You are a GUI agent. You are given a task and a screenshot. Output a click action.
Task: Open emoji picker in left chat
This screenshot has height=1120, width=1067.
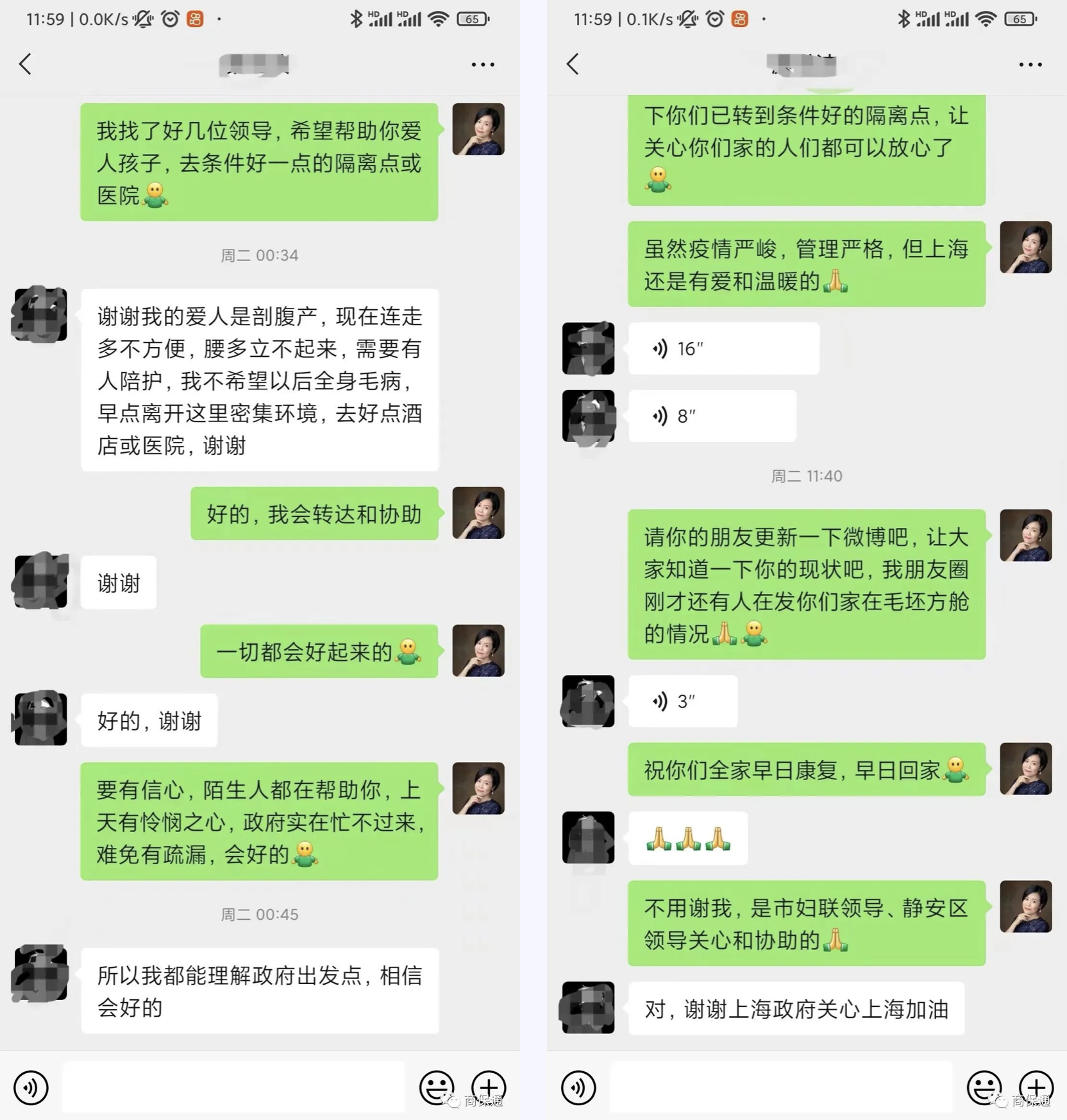tap(437, 1088)
